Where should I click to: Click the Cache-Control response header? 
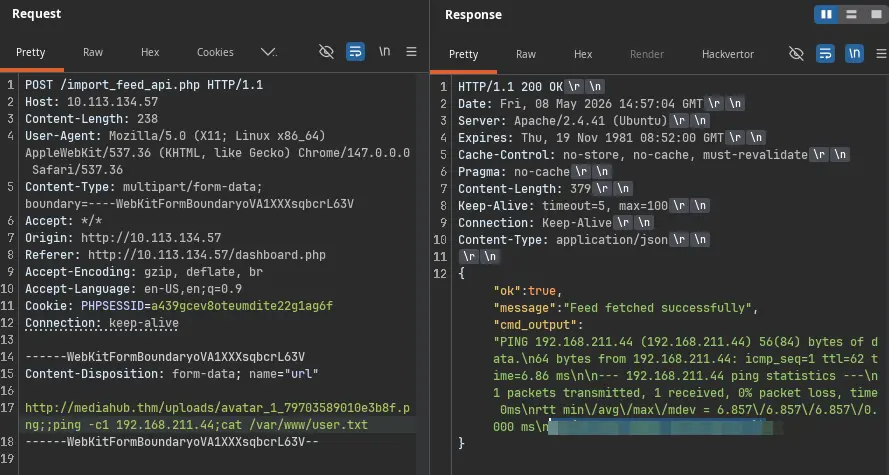point(633,155)
